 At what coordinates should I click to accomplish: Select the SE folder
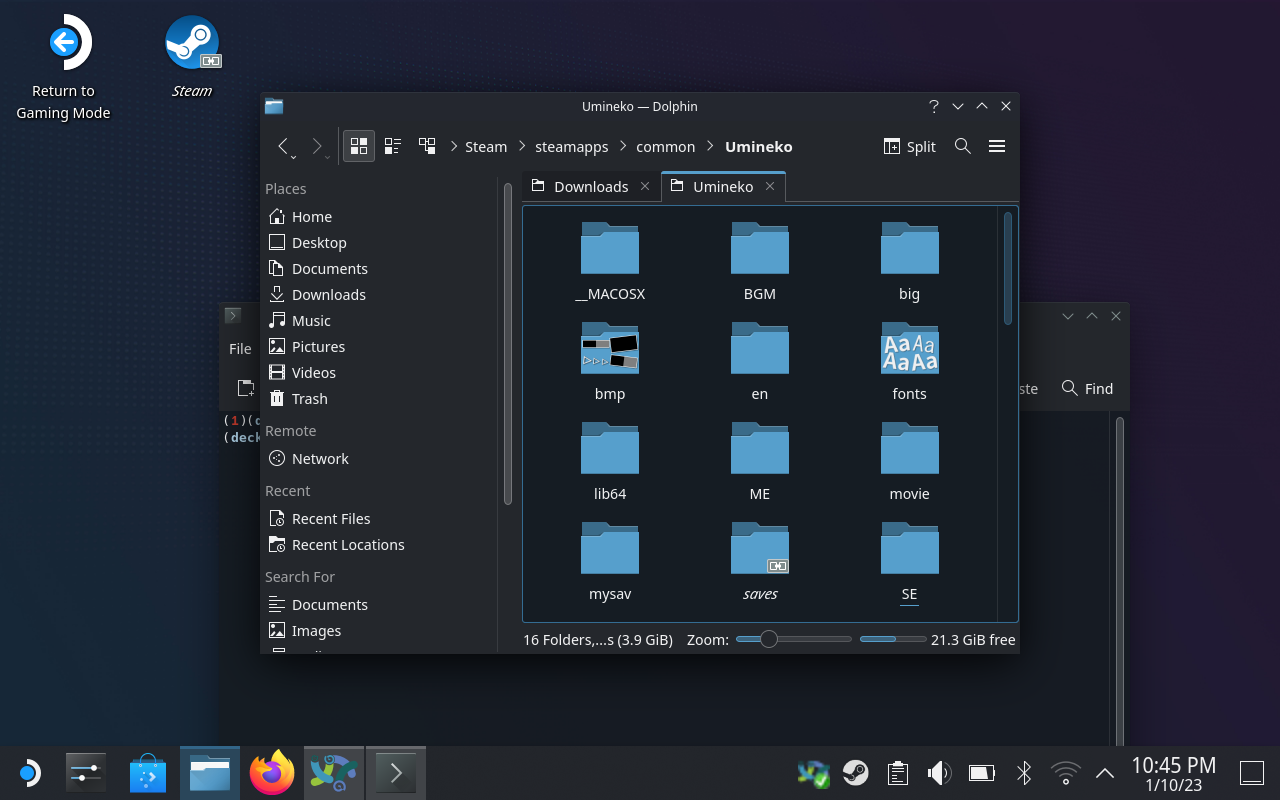click(x=910, y=561)
